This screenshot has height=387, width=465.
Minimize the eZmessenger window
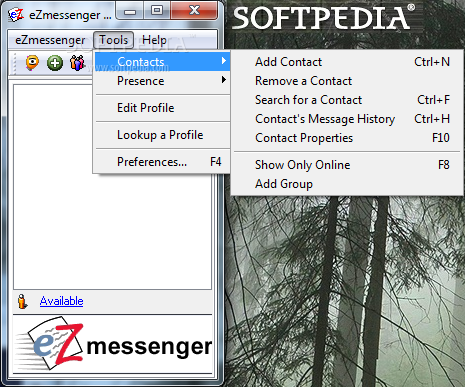tap(130, 11)
